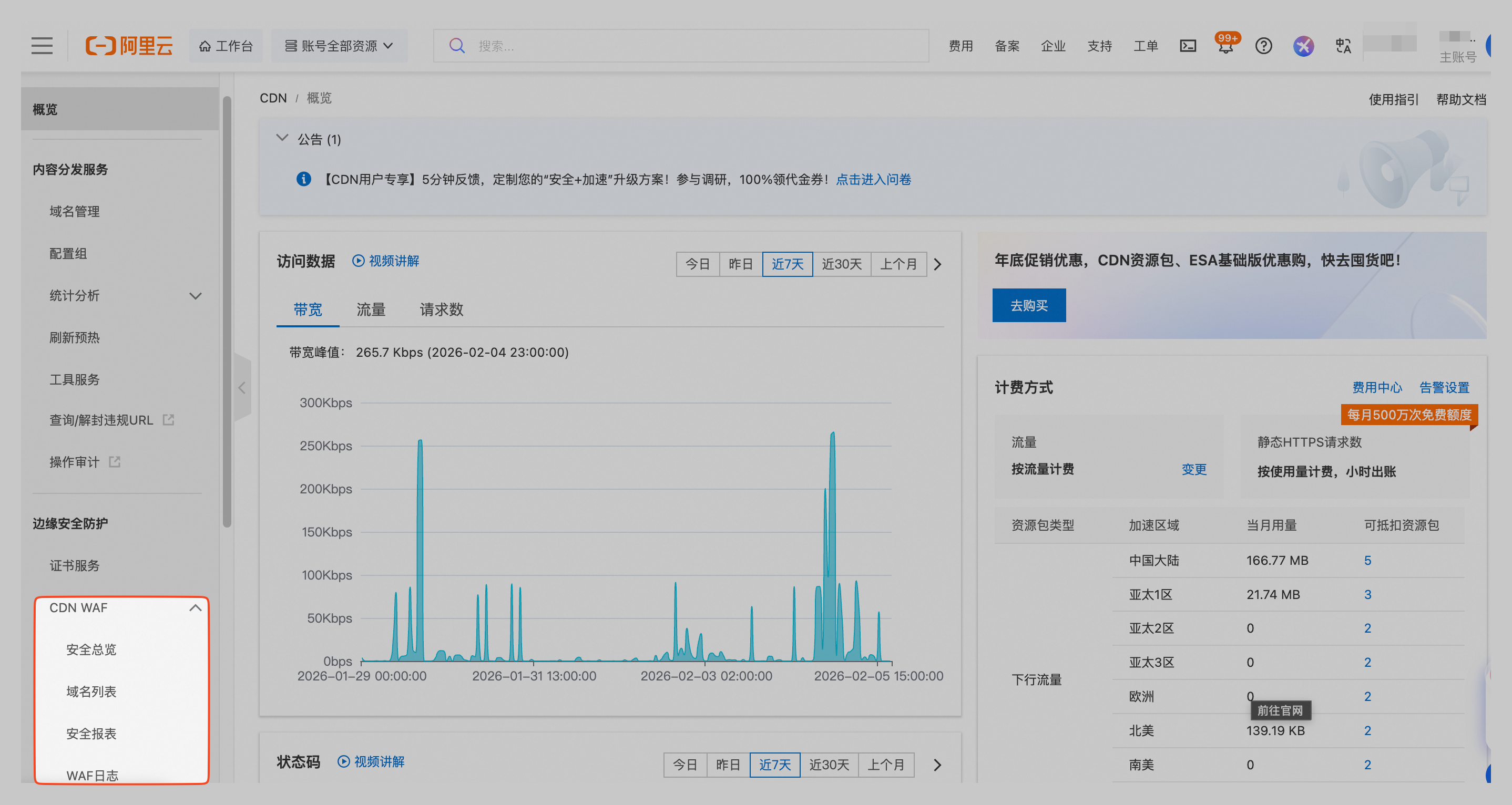Switch to the 请求数 tab
Image resolution: width=1512 pixels, height=805 pixels.
click(x=442, y=310)
